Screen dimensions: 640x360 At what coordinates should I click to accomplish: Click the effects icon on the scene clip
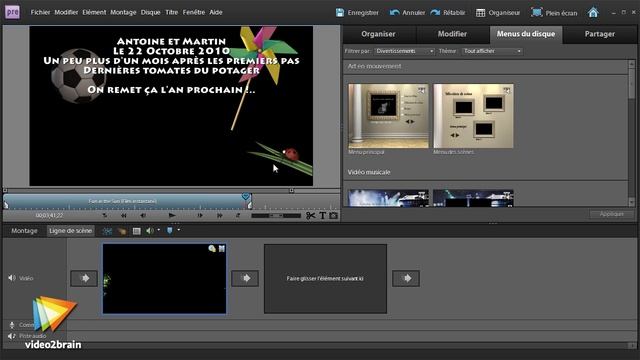click(x=211, y=249)
